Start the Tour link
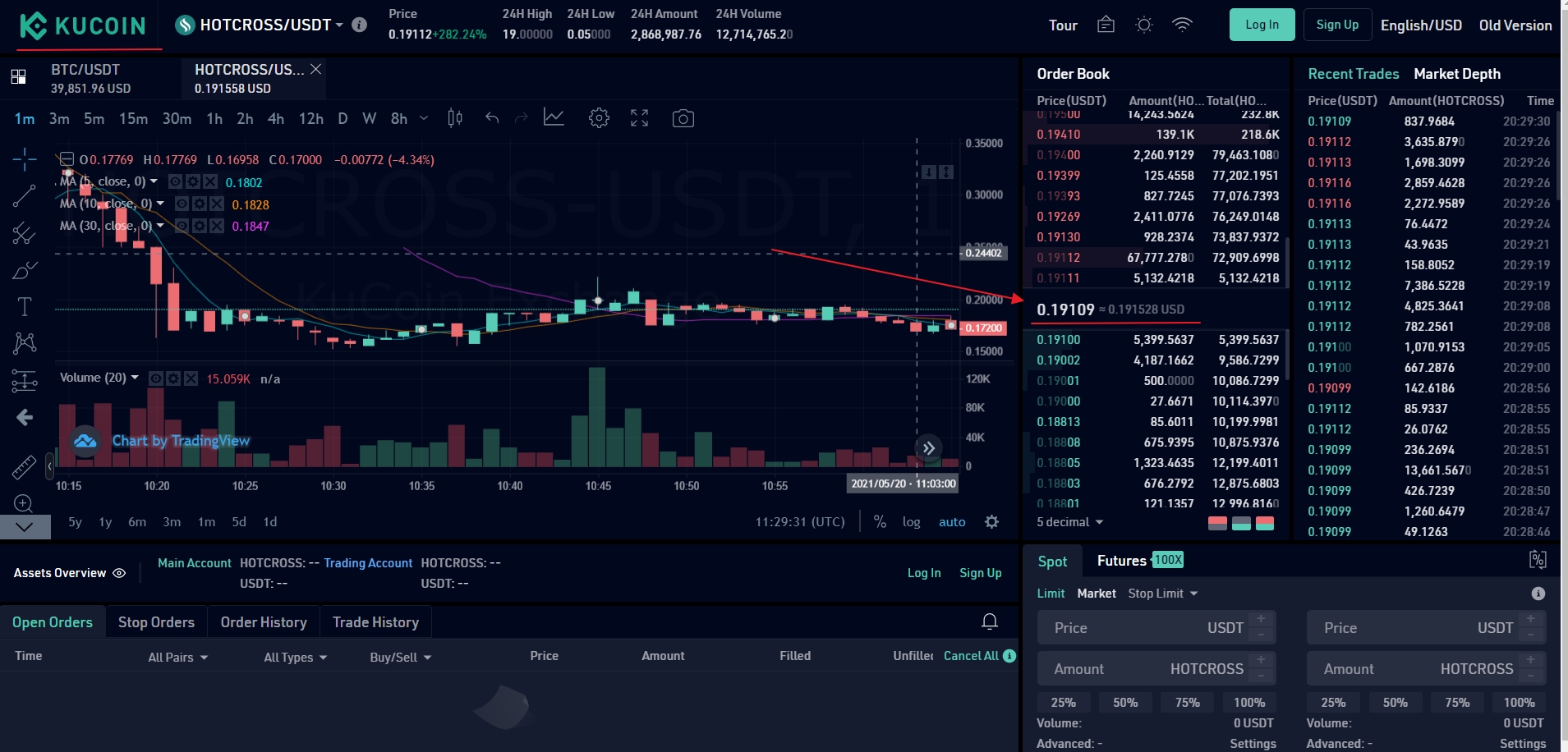The image size is (1568, 752). pos(1063,25)
